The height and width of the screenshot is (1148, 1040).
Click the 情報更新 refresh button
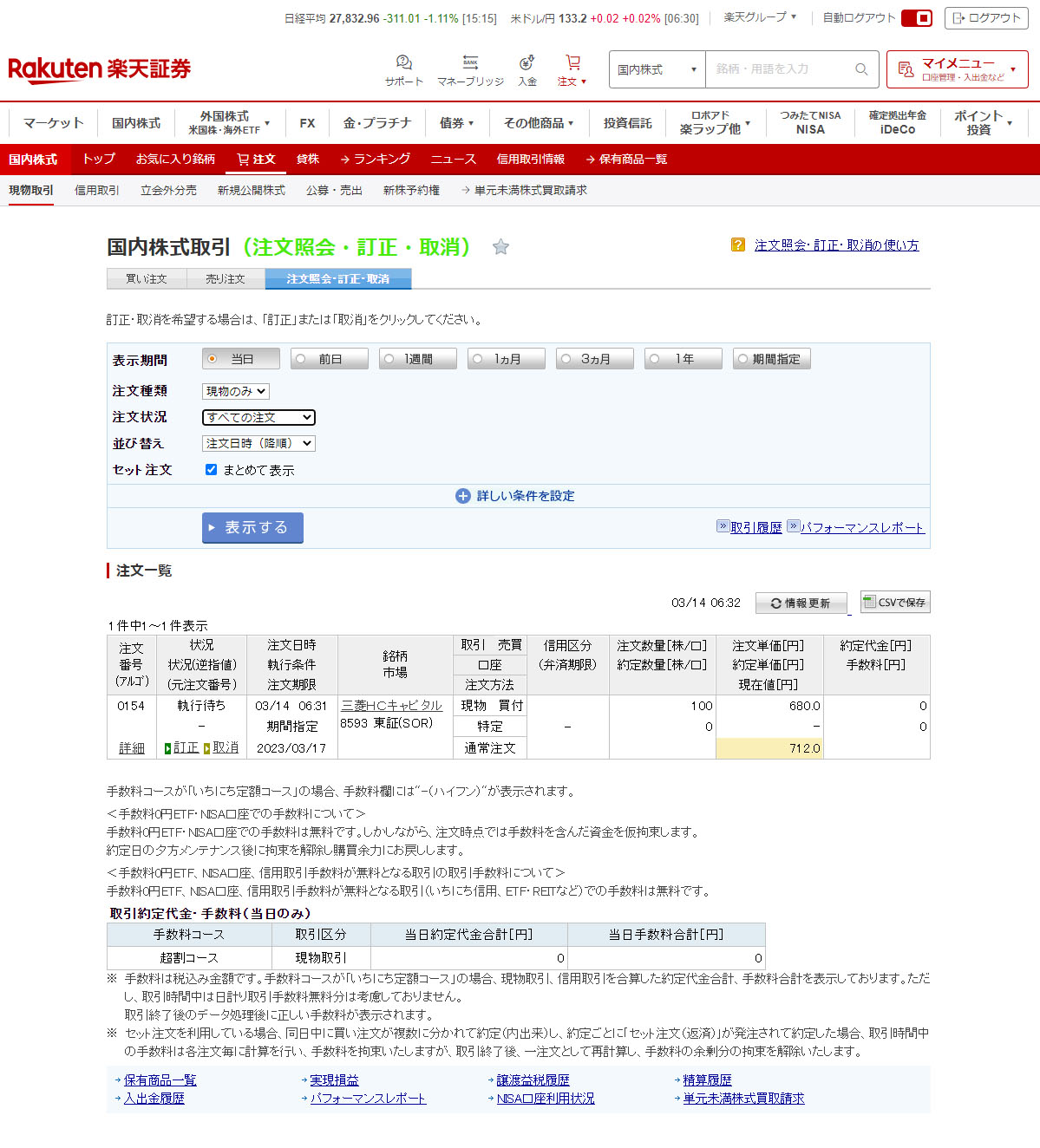pyautogui.click(x=801, y=603)
